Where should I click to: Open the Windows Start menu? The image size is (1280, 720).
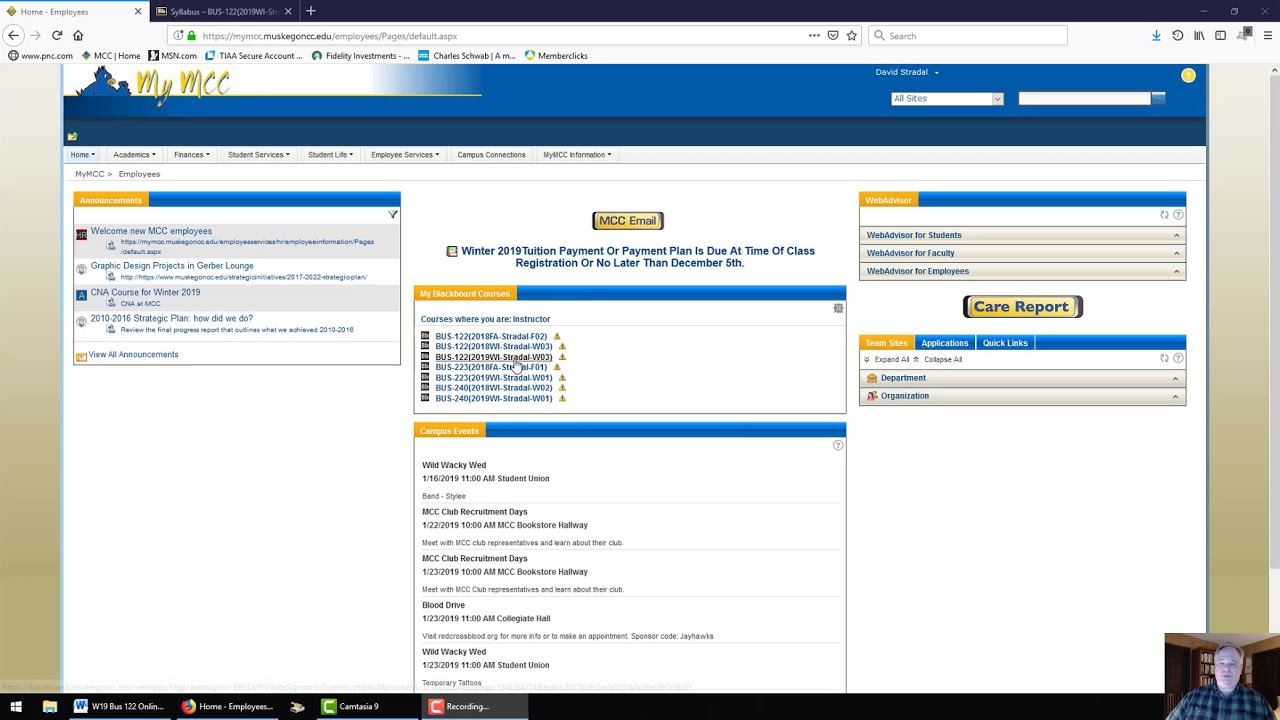coord(16,706)
